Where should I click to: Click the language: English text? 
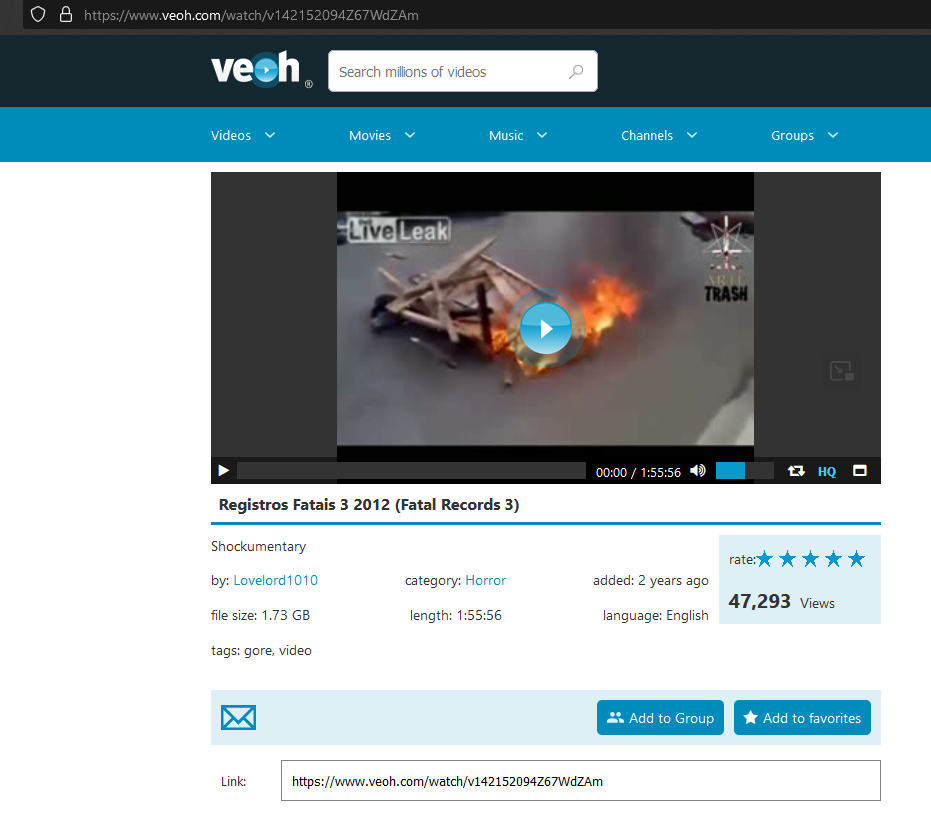pos(656,615)
